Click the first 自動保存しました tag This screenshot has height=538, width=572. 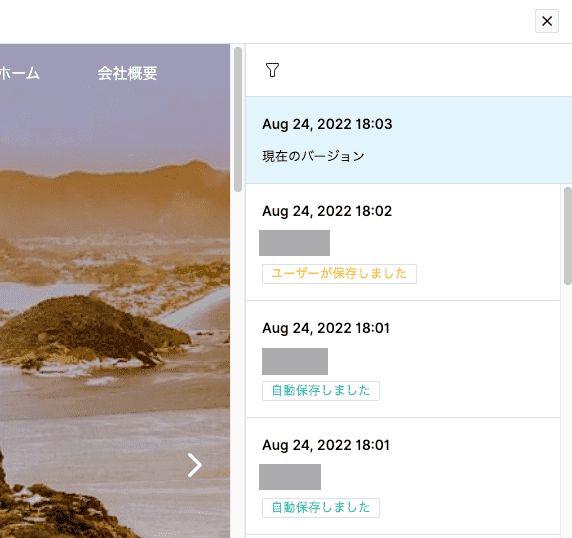(x=321, y=391)
